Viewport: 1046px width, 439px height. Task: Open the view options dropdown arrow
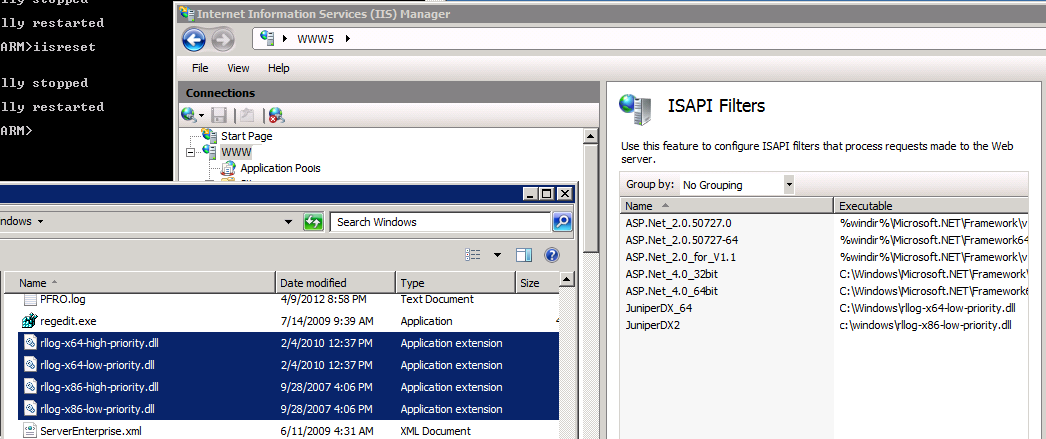pyautogui.click(x=497, y=255)
